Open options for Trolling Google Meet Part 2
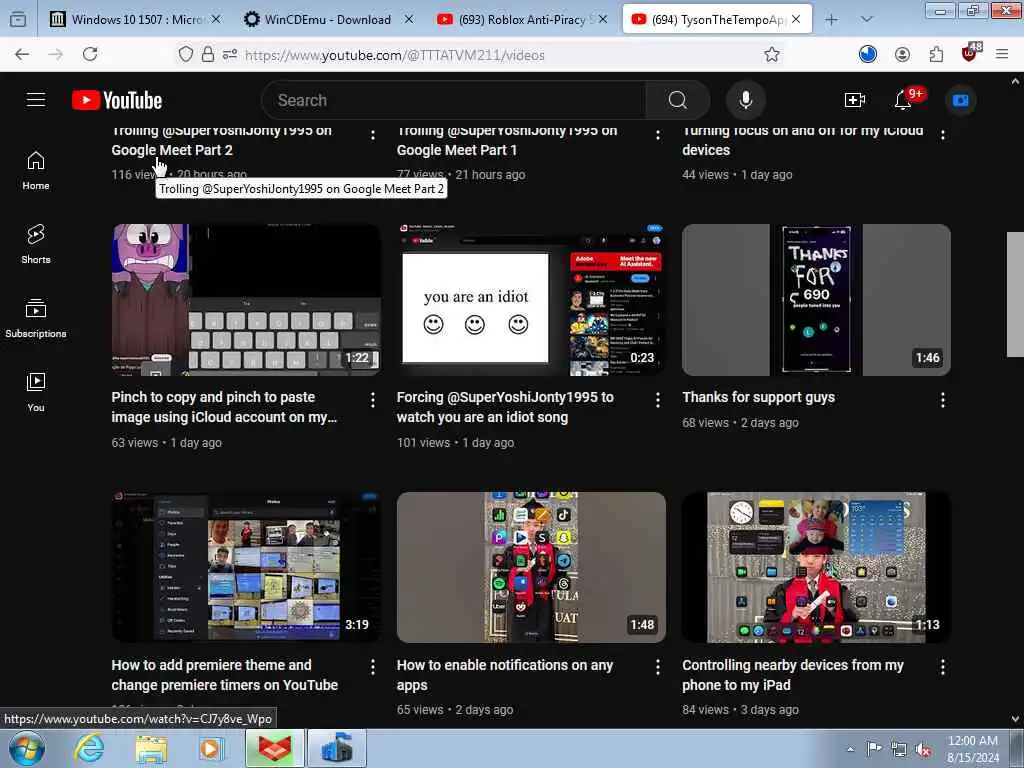 tap(372, 135)
